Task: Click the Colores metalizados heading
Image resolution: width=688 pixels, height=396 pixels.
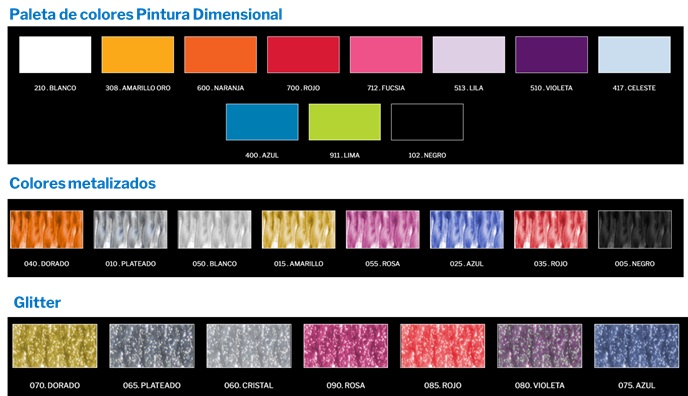Action: click(82, 183)
